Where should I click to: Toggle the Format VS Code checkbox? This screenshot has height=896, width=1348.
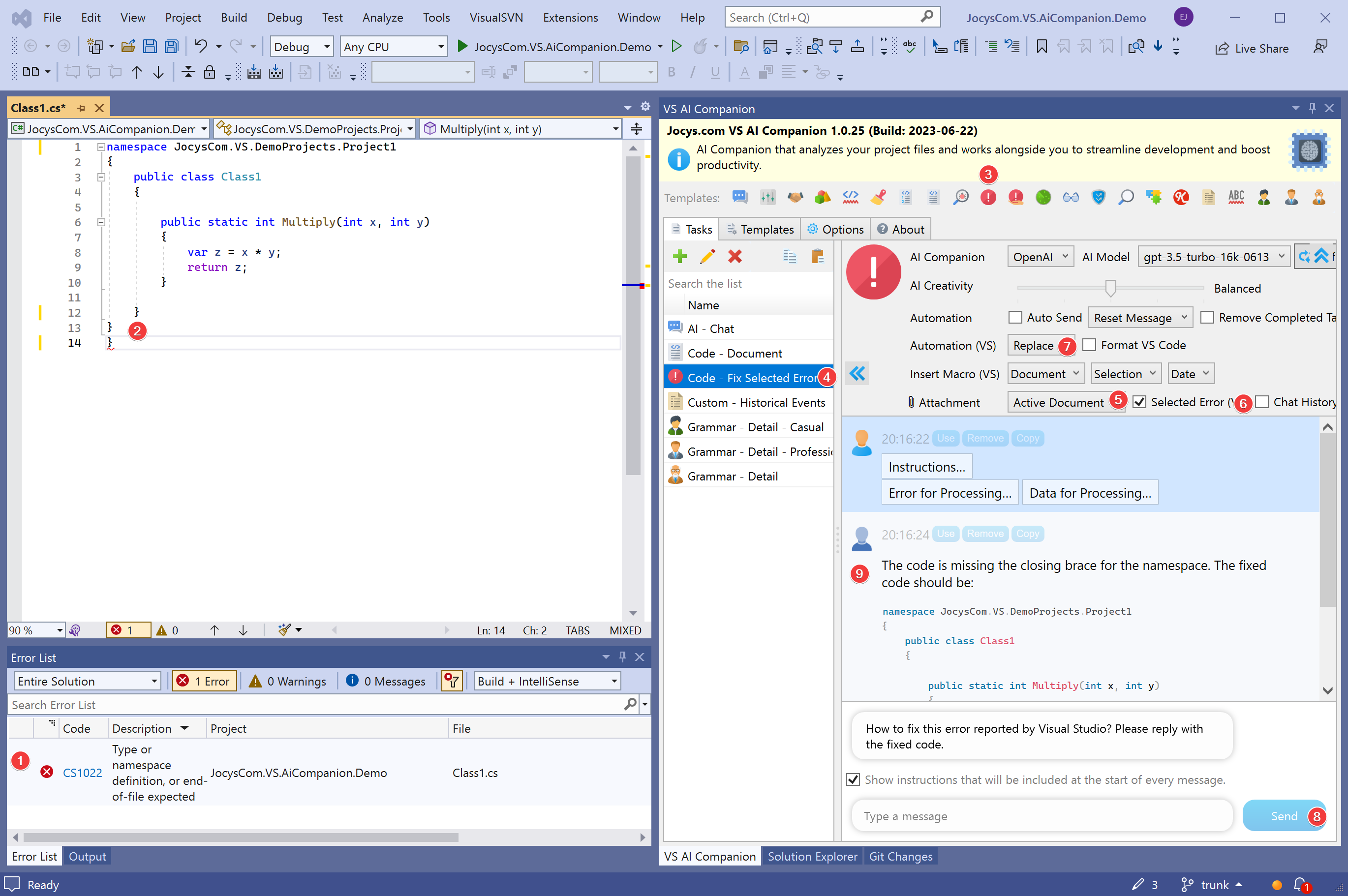(1090, 345)
